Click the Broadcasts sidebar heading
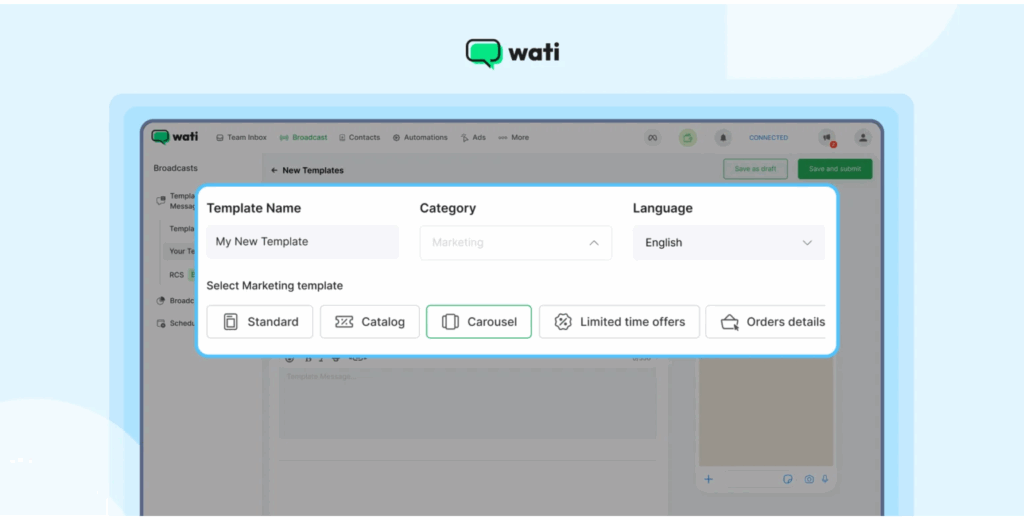 [x=176, y=168]
